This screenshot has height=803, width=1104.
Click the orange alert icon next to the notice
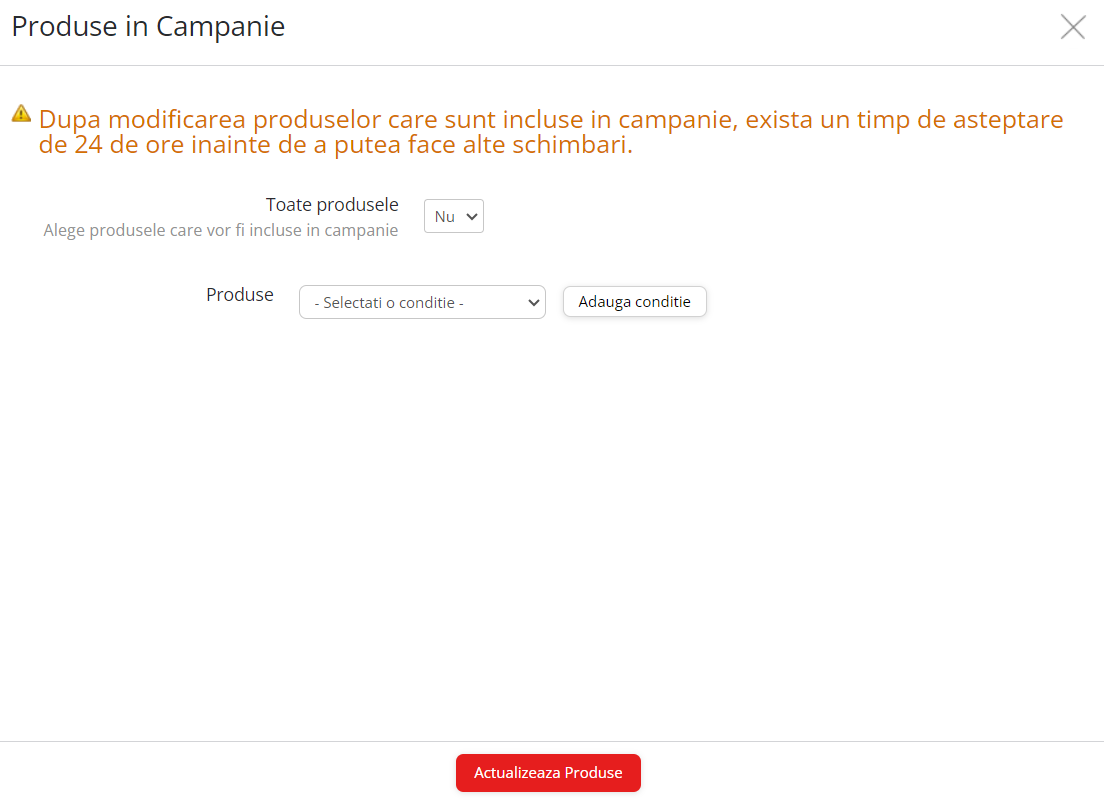pyautogui.click(x=19, y=113)
